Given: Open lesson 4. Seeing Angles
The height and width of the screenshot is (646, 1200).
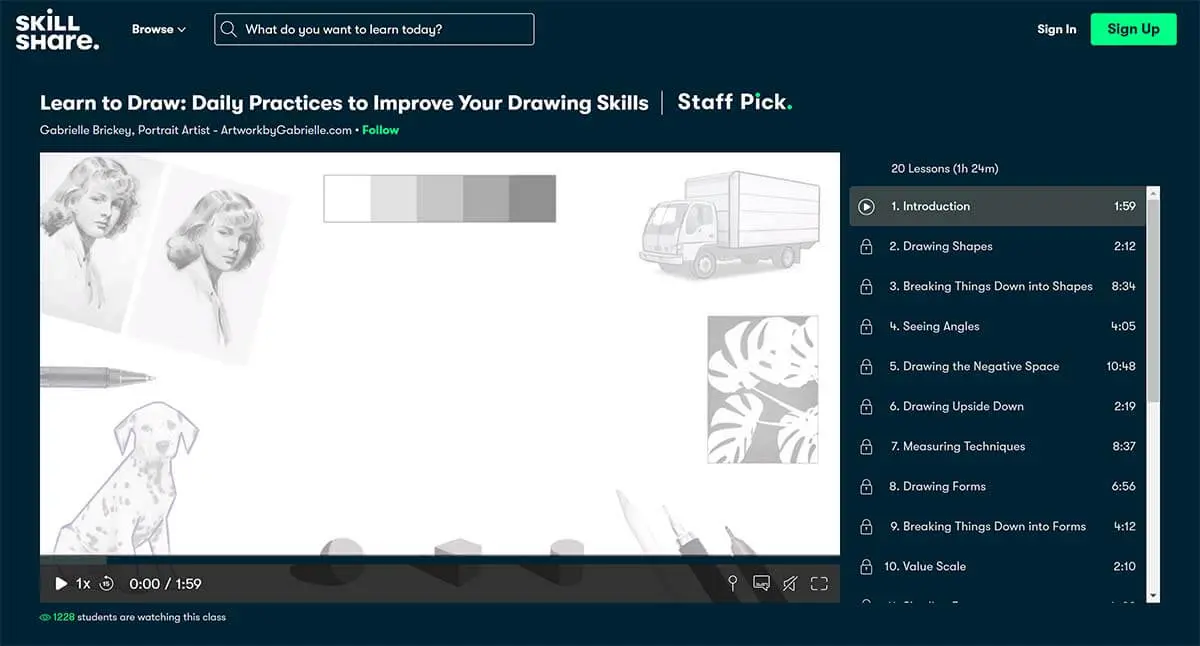Looking at the screenshot, I should [997, 326].
